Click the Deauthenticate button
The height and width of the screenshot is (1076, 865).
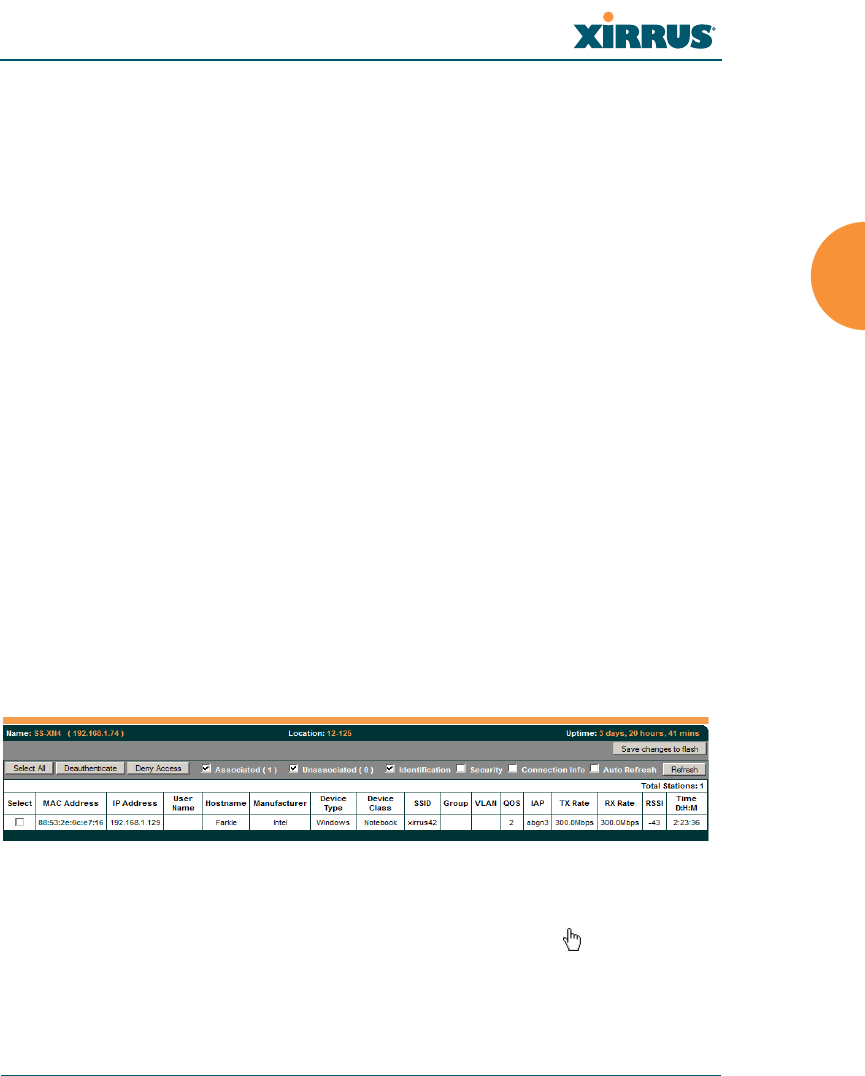[x=91, y=769]
